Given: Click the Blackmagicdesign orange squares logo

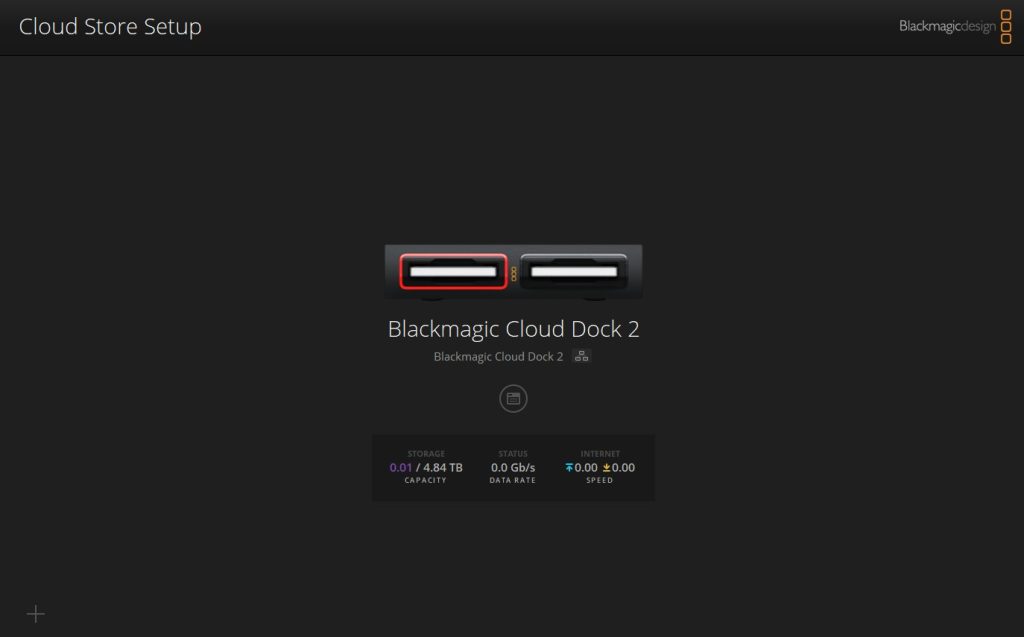Looking at the screenshot, I should pos(1007,26).
